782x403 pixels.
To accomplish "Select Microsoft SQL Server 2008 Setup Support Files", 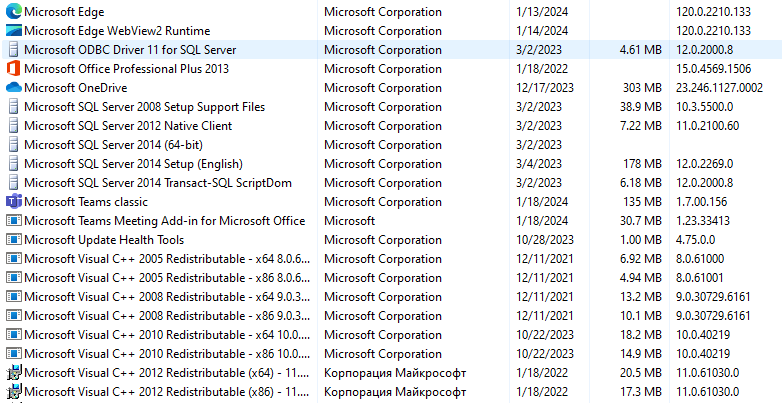I will [145, 106].
